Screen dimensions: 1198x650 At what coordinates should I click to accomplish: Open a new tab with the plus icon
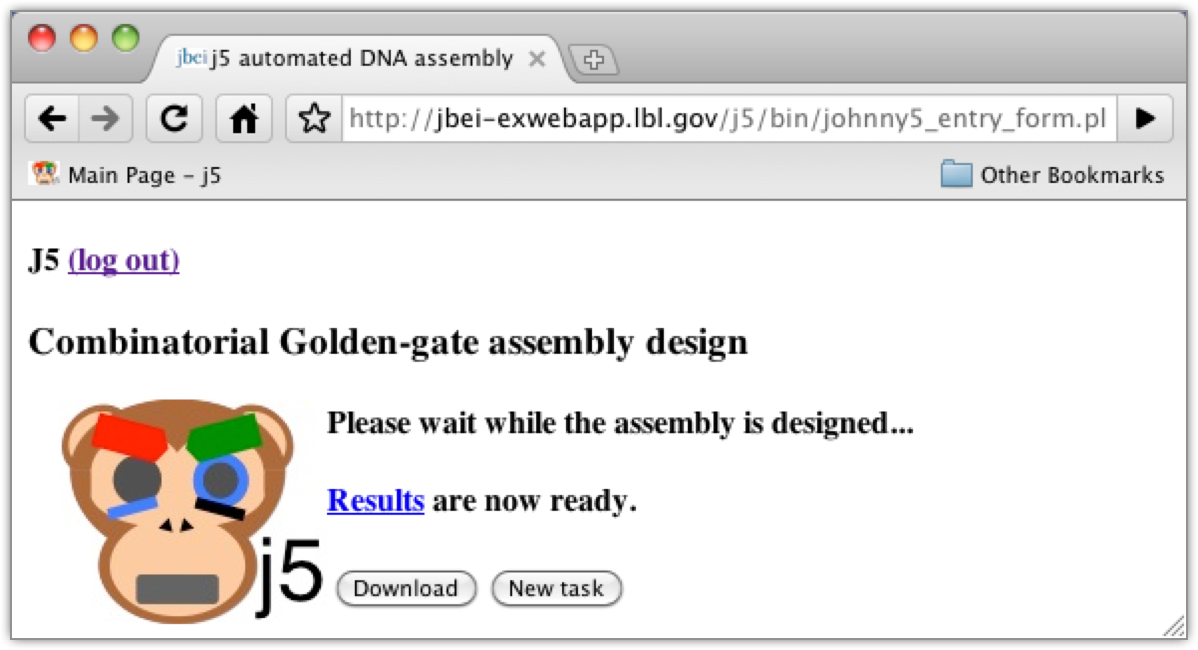594,60
